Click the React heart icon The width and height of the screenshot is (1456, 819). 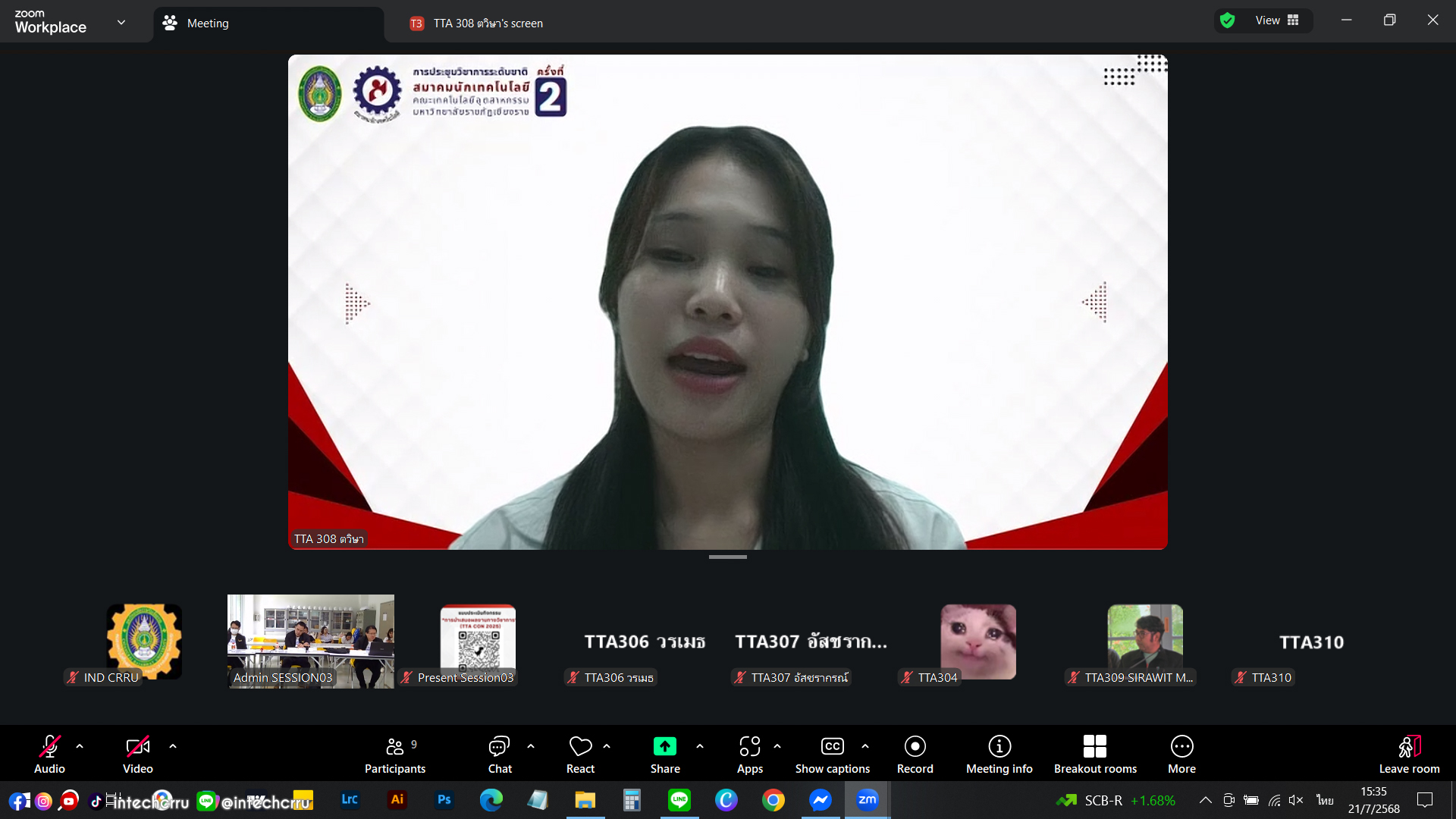(x=580, y=747)
